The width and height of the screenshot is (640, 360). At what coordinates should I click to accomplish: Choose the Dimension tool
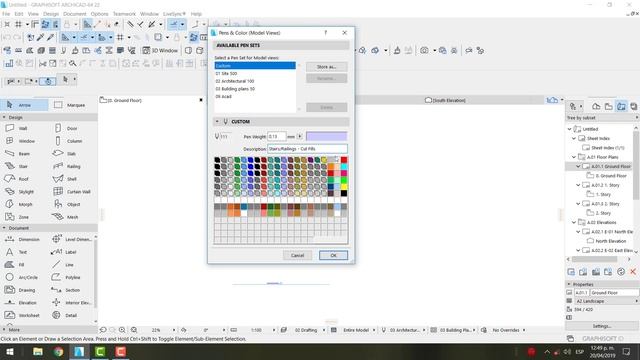(22, 239)
